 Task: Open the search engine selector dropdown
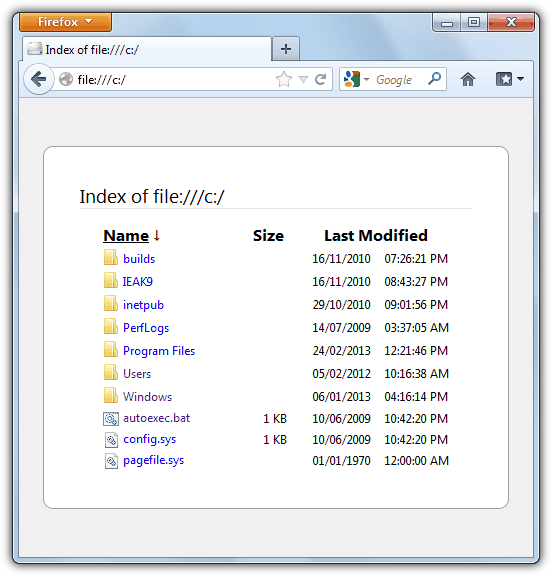[356, 79]
